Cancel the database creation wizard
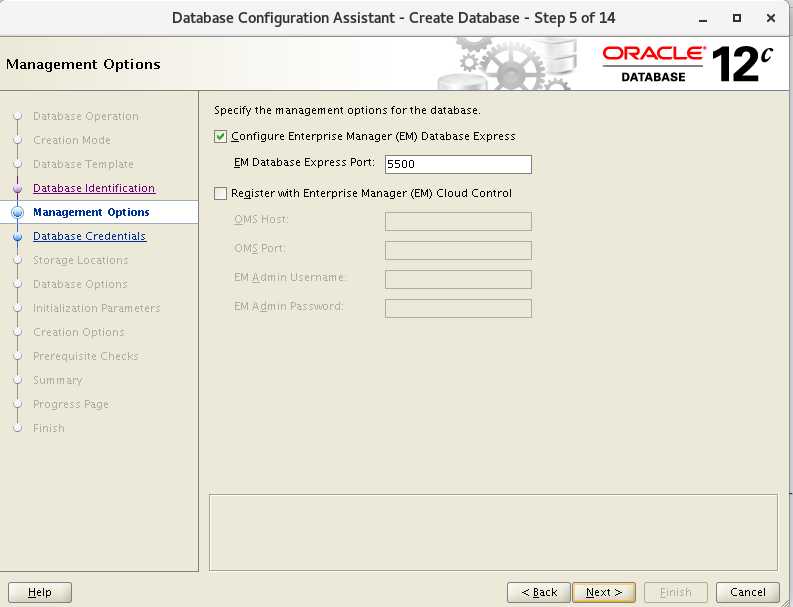 tap(747, 592)
